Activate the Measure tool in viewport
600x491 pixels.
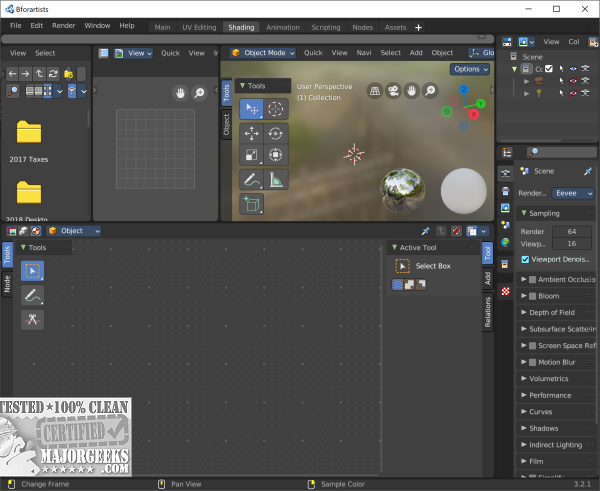pyautogui.click(x=275, y=180)
